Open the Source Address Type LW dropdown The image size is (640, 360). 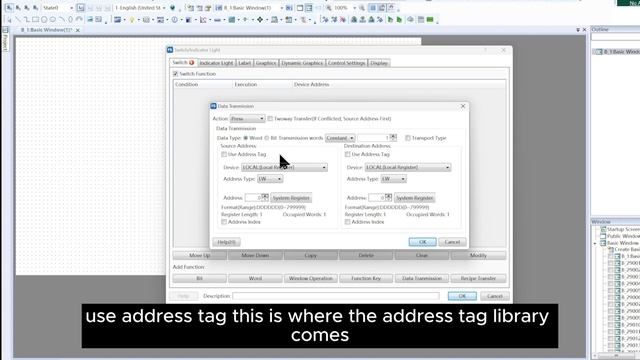point(270,179)
